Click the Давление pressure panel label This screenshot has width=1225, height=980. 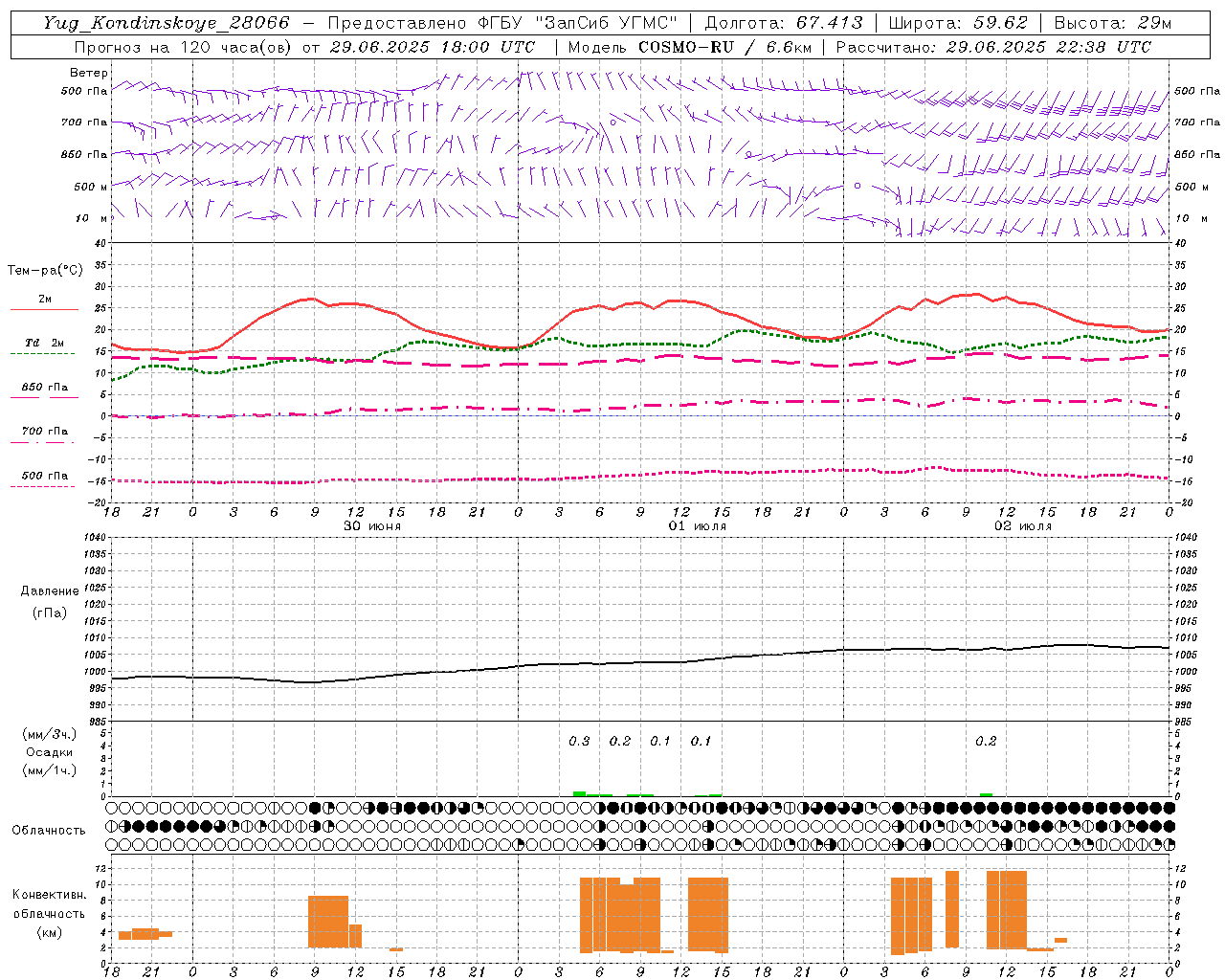49,591
